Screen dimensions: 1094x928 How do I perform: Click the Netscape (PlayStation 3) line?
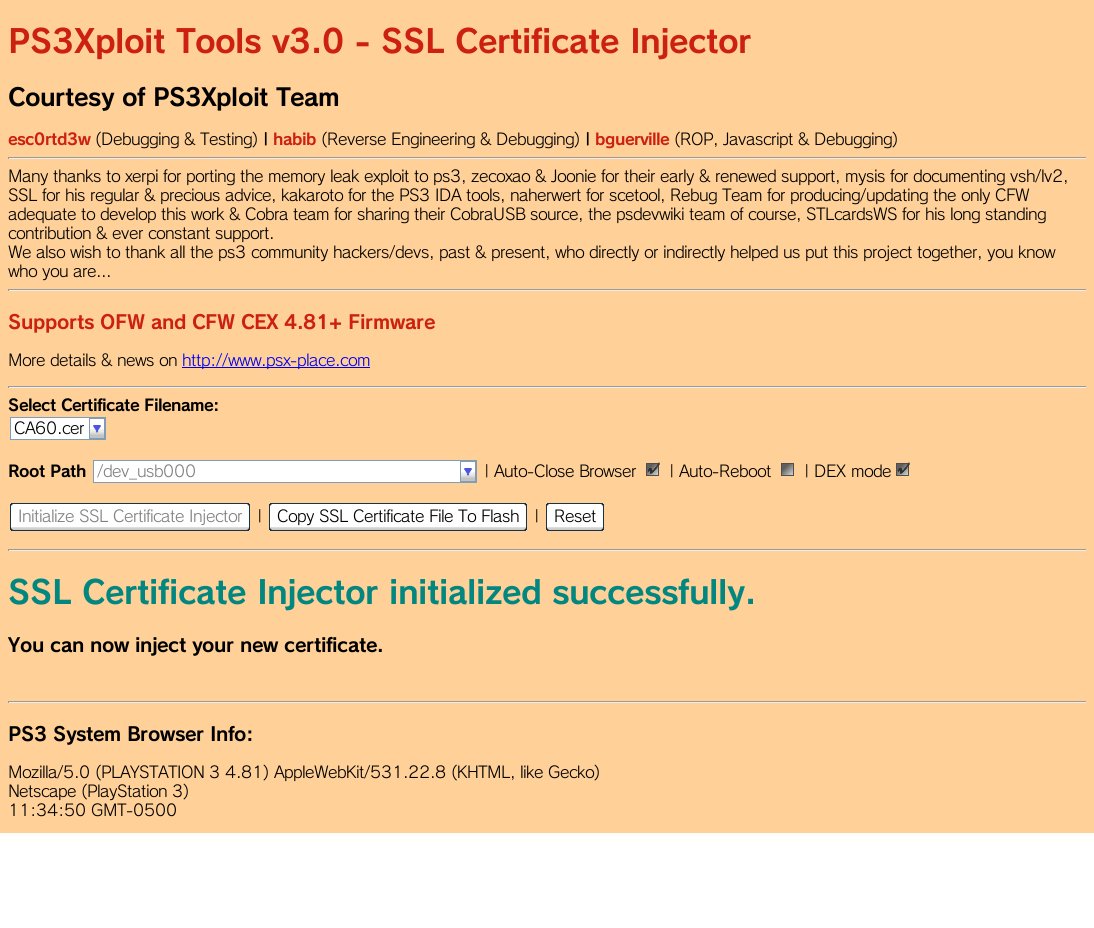[x=98, y=791]
